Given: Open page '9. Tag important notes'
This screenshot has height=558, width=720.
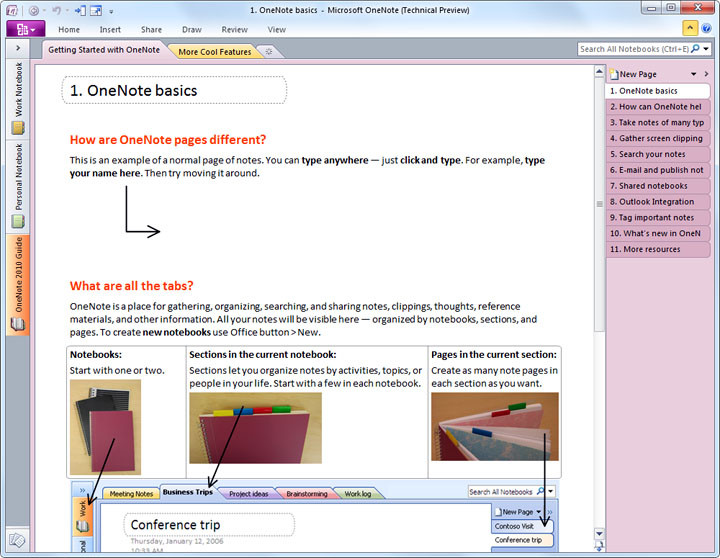Looking at the screenshot, I should tap(658, 218).
